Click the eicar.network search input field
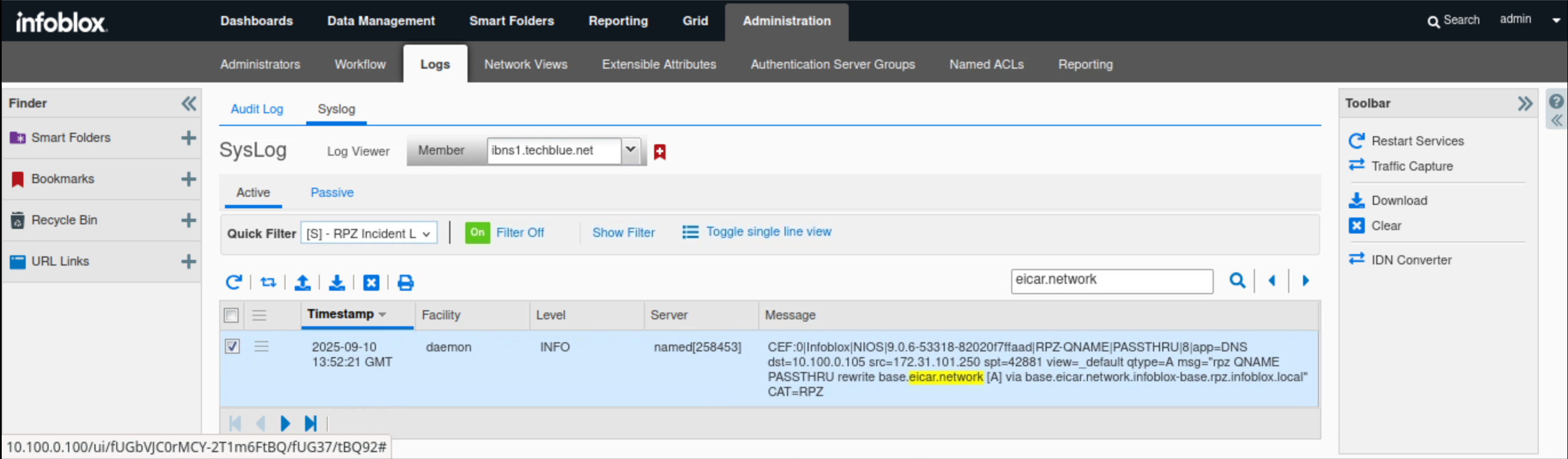1568x459 pixels. tap(1111, 280)
